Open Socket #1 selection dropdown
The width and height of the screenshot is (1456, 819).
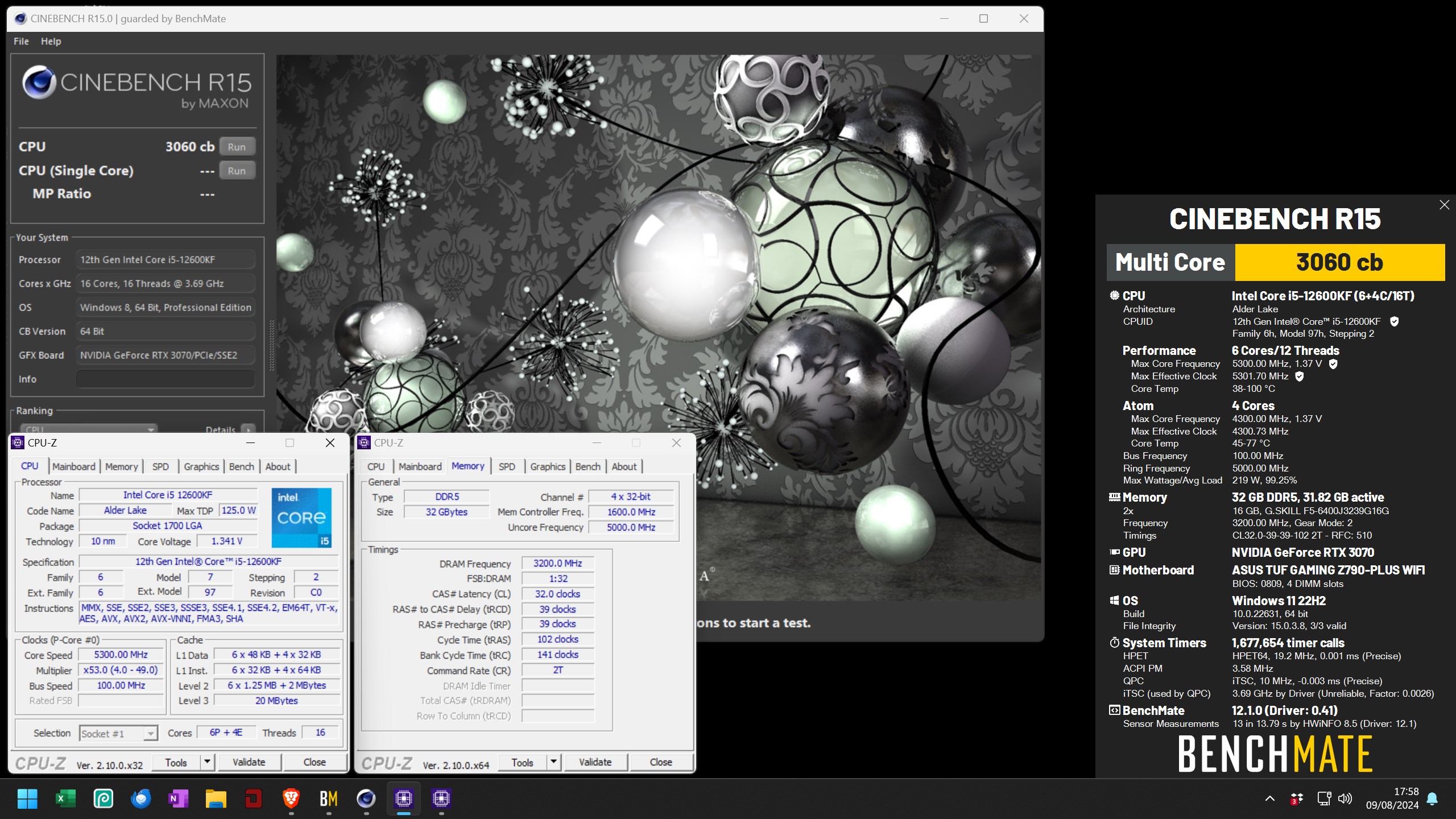(118, 733)
